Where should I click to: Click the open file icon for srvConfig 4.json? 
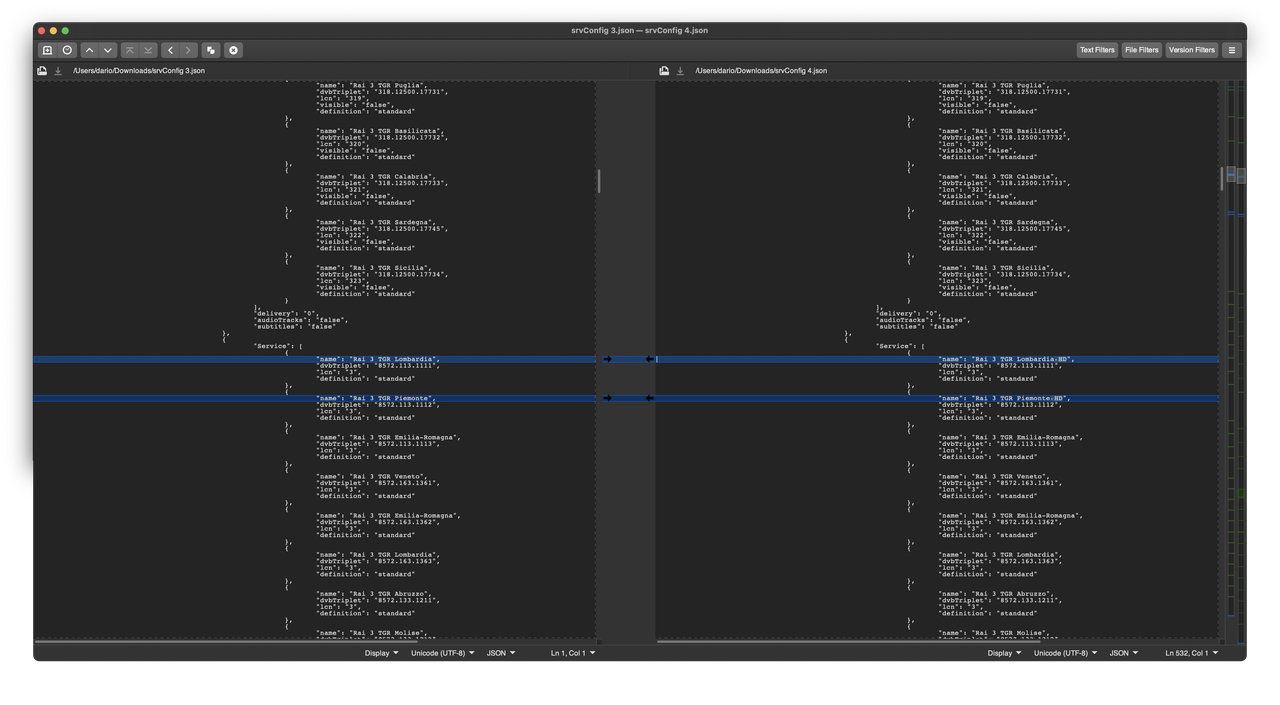pyautogui.click(x=664, y=71)
